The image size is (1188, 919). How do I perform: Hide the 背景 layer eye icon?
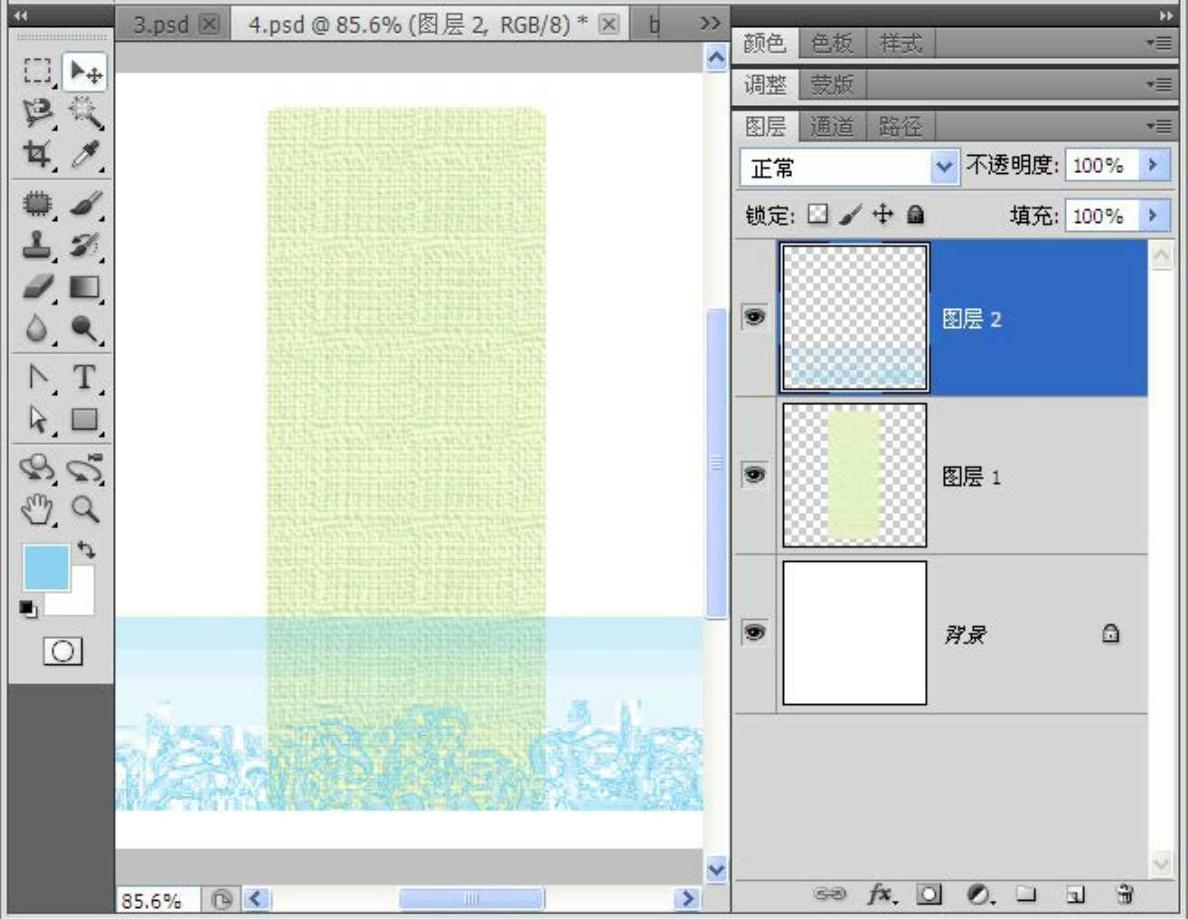(x=756, y=633)
